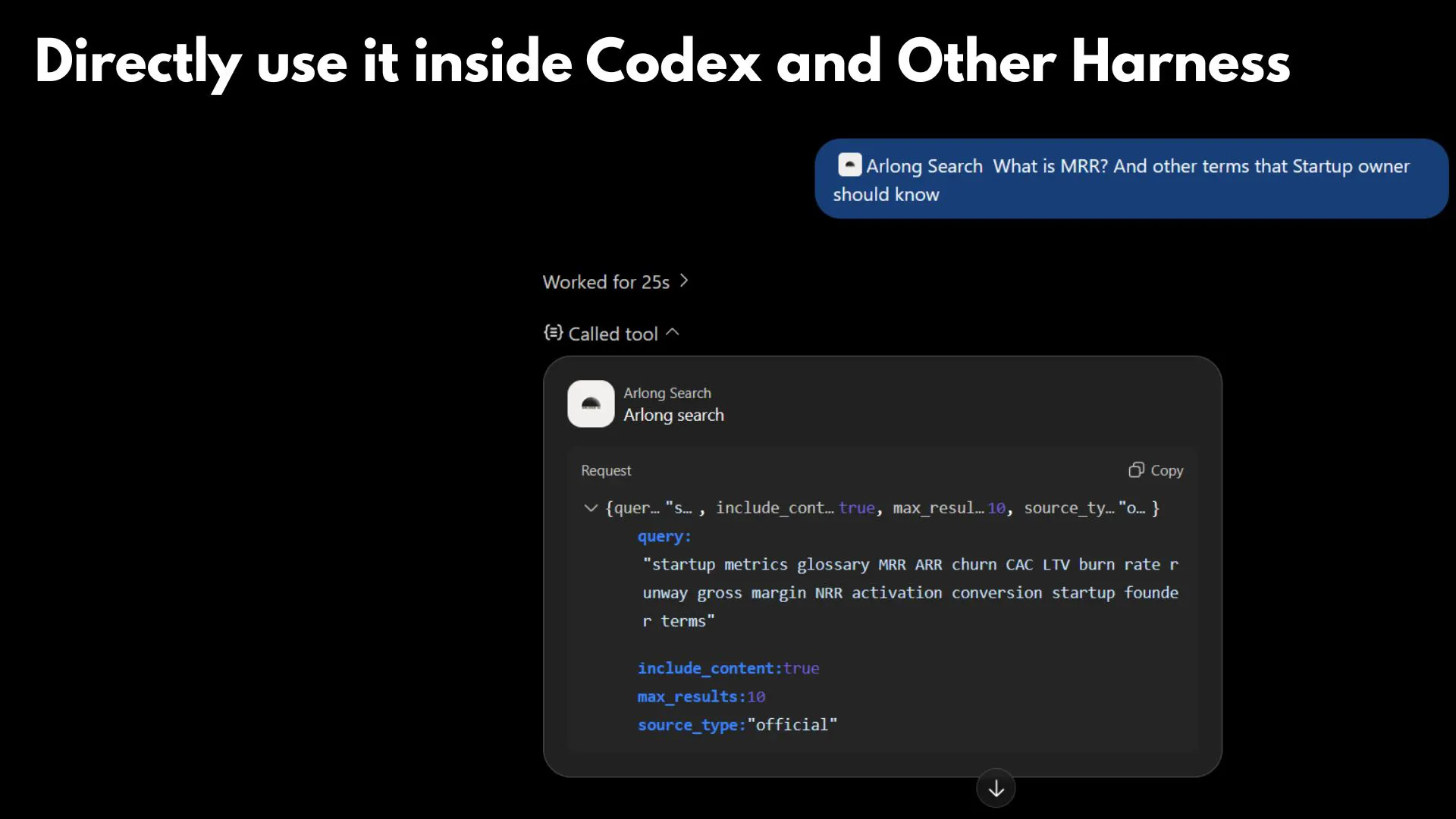Click the 'Arlong search' tool name
The height and width of the screenshot is (819, 1456).
(673, 416)
